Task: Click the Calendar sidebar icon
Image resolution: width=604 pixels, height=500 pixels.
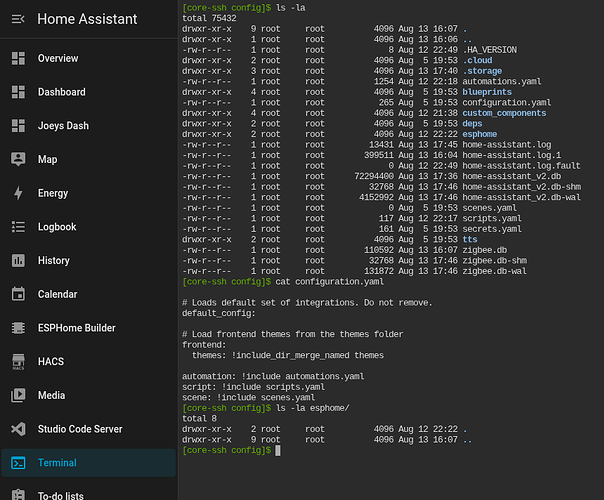Action: pos(18,294)
